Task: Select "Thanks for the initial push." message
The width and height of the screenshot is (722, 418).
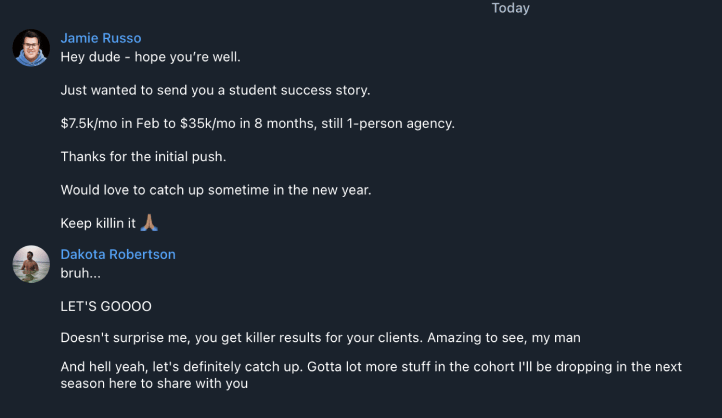Action: (x=145, y=156)
